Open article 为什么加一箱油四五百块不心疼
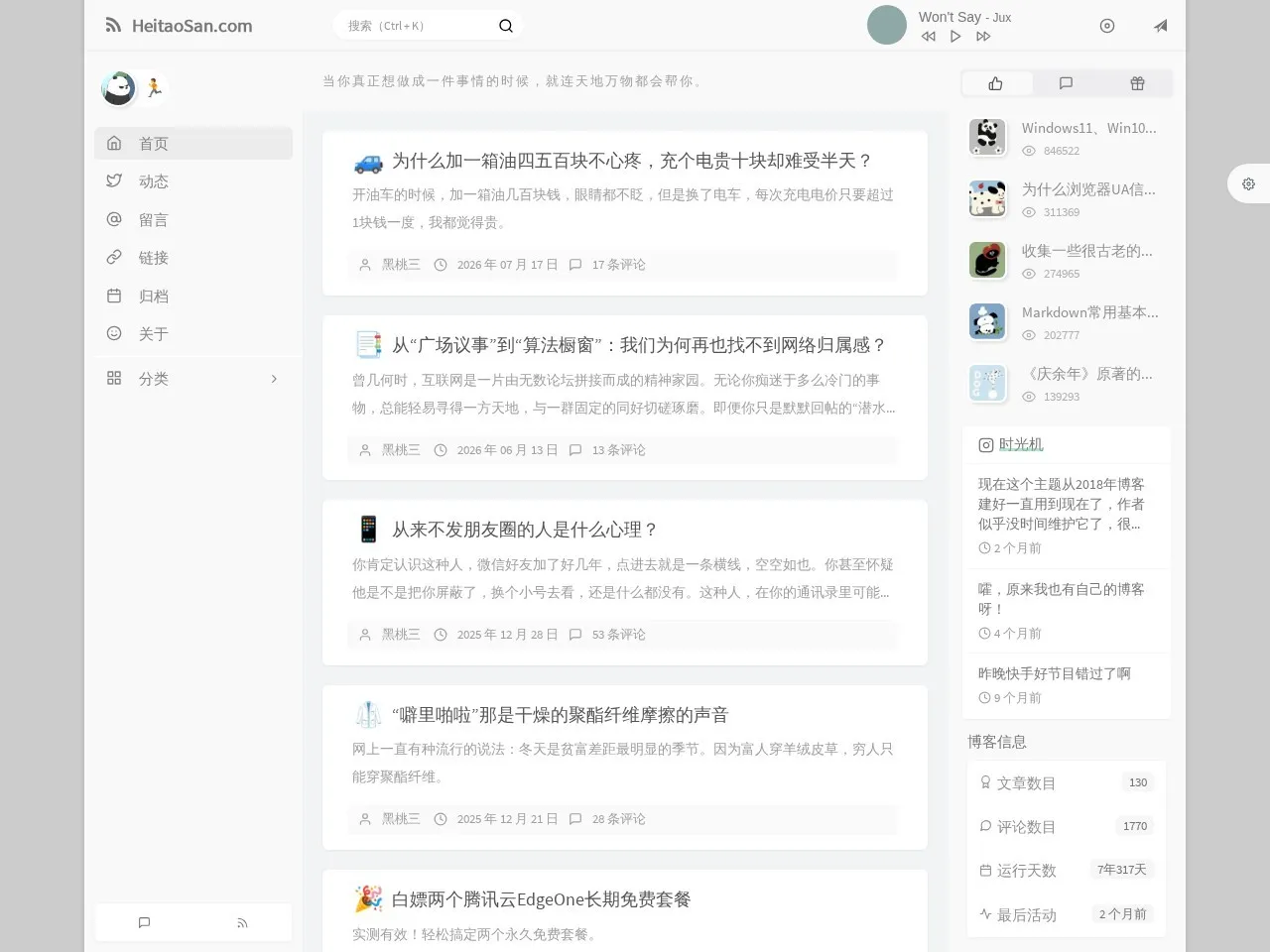This screenshot has height=952, width=1270. tap(632, 160)
